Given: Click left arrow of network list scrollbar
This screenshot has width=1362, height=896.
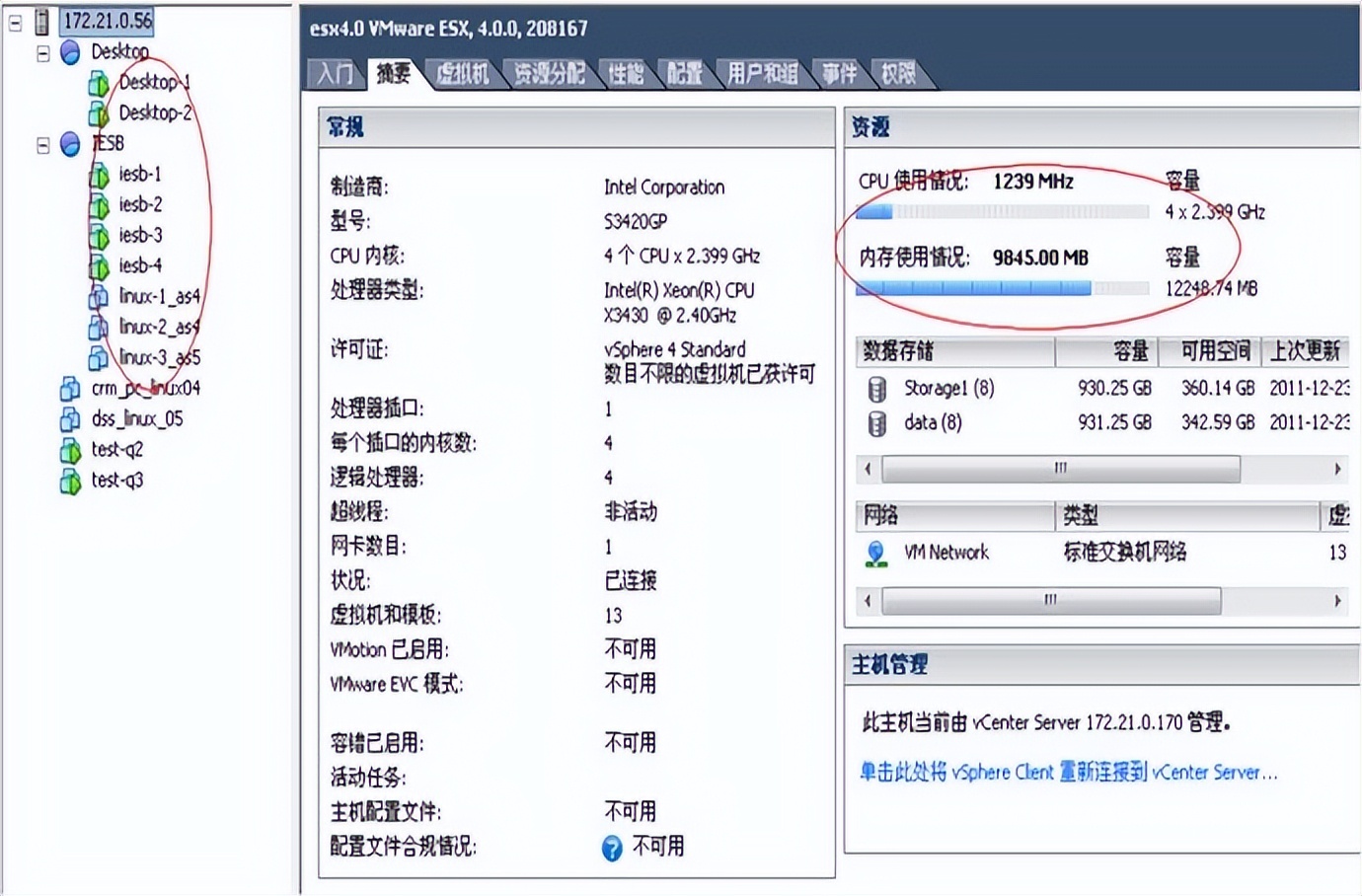Looking at the screenshot, I should coord(868,600).
